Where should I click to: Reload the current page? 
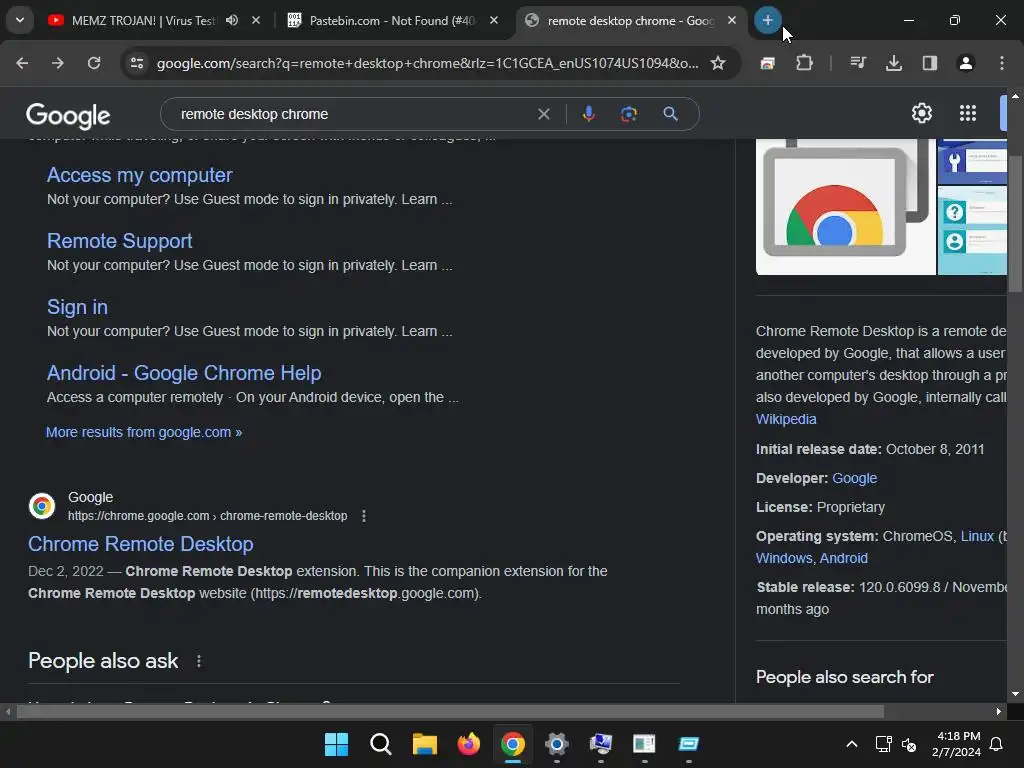coord(94,63)
